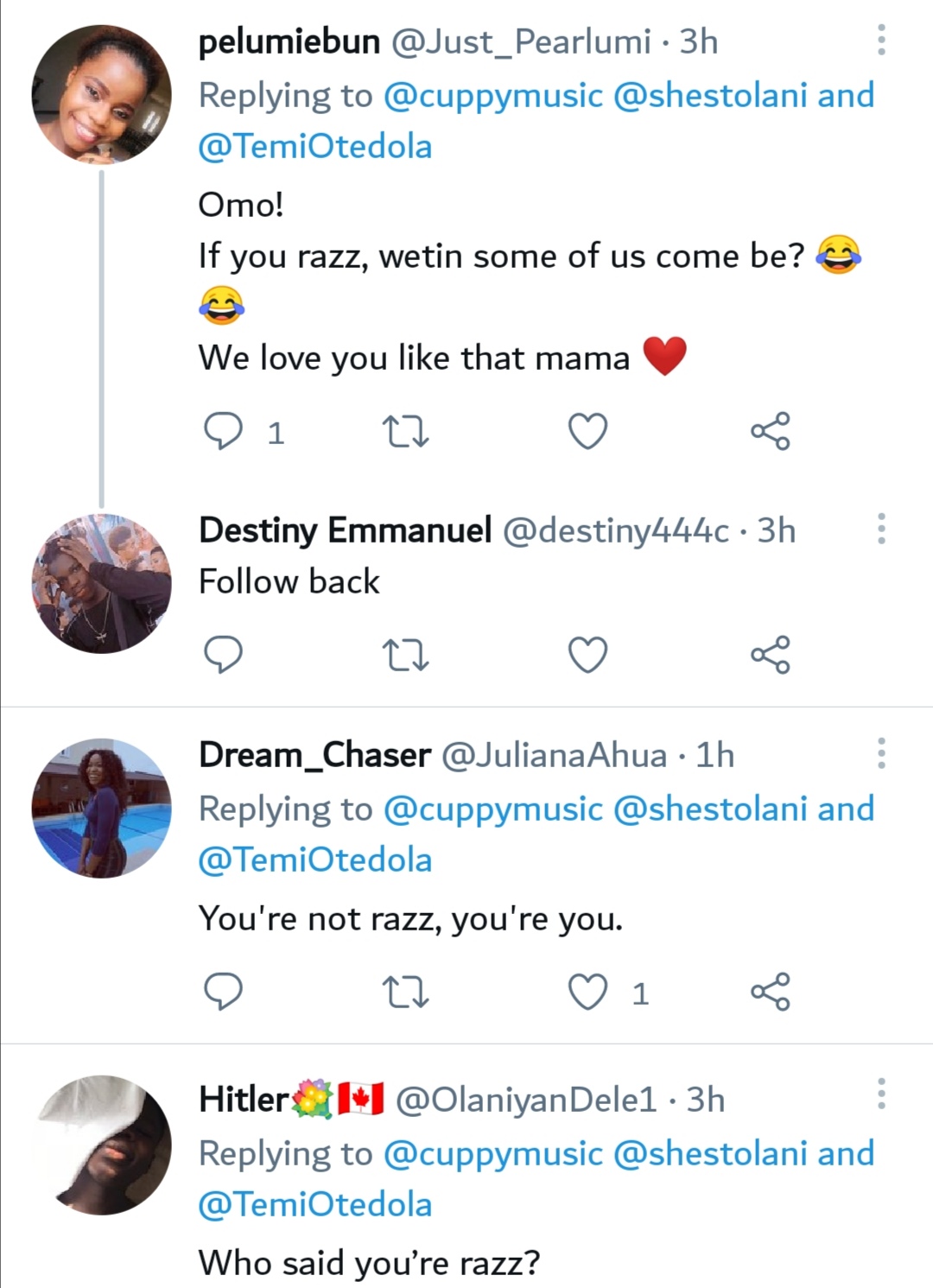
Task: View pelumiebun's profile picture
Action: (x=101, y=94)
